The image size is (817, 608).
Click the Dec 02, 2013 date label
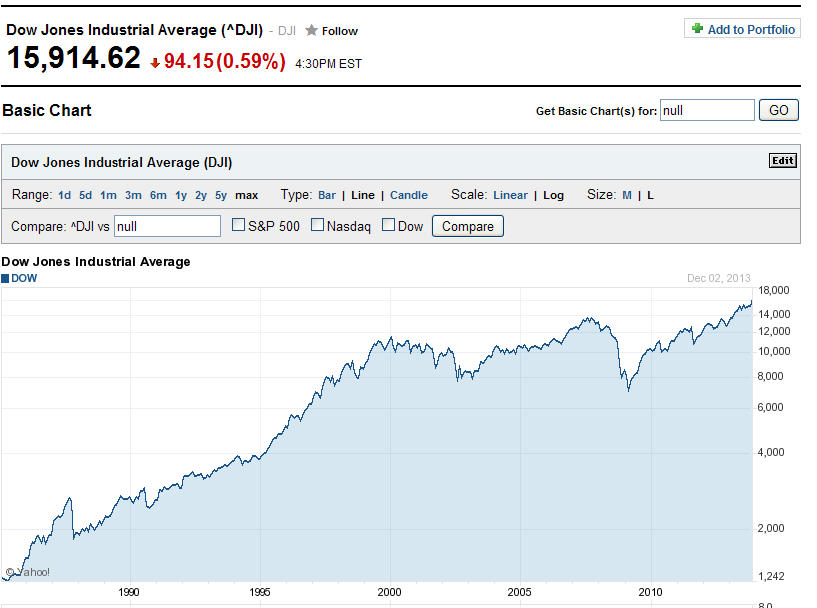(719, 278)
